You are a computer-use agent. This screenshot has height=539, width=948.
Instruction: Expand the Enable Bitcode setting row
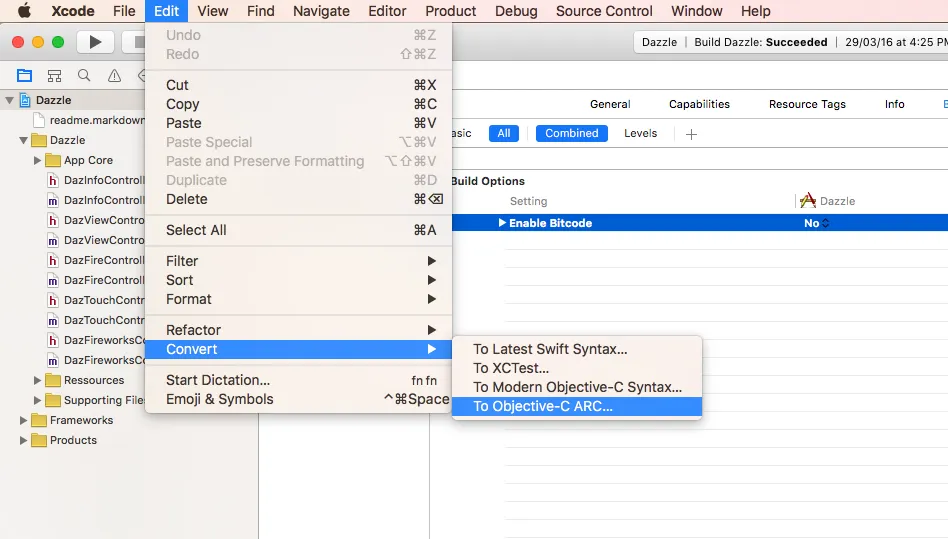(502, 222)
